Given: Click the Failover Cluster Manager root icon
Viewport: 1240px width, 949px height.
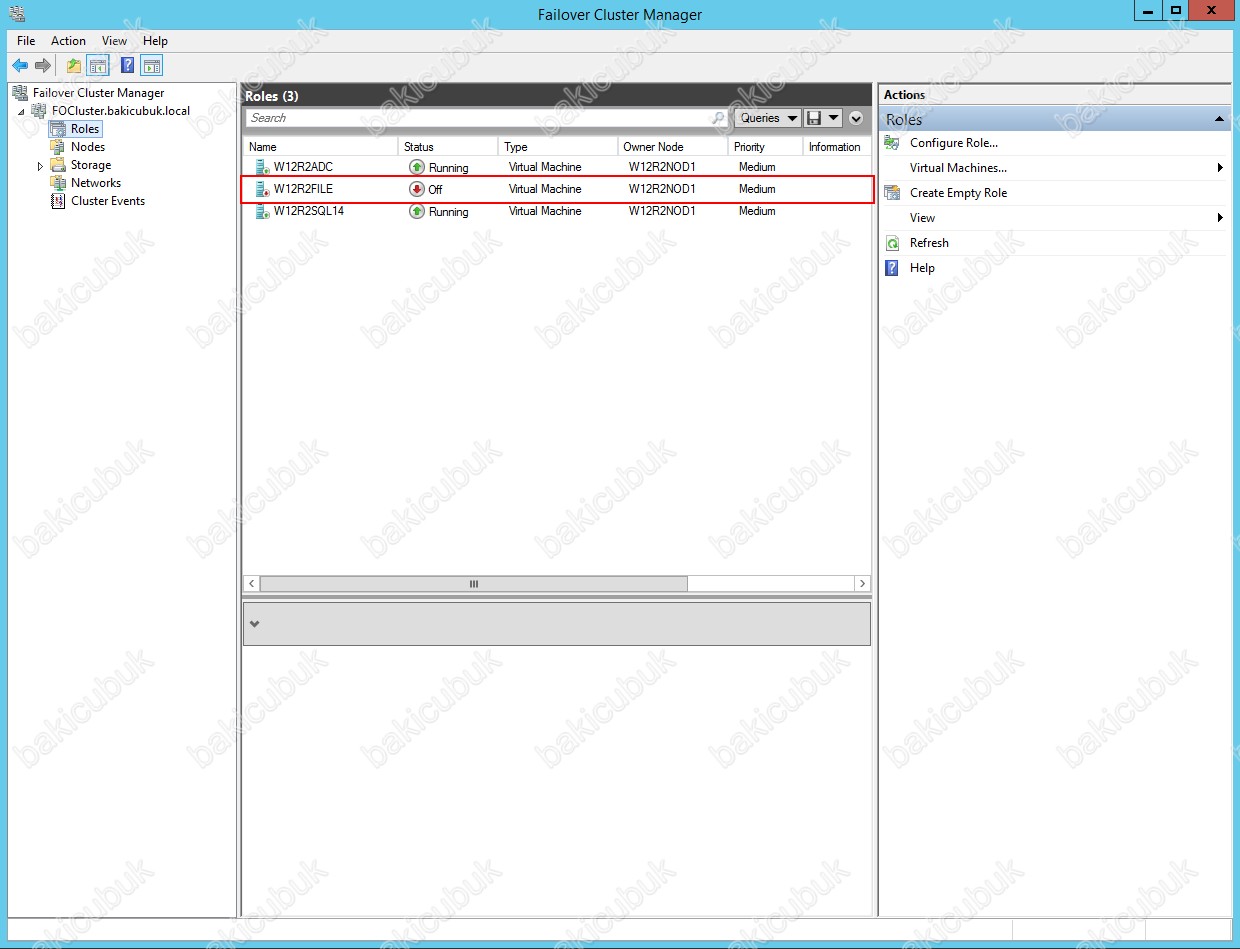Looking at the screenshot, I should pyautogui.click(x=19, y=93).
